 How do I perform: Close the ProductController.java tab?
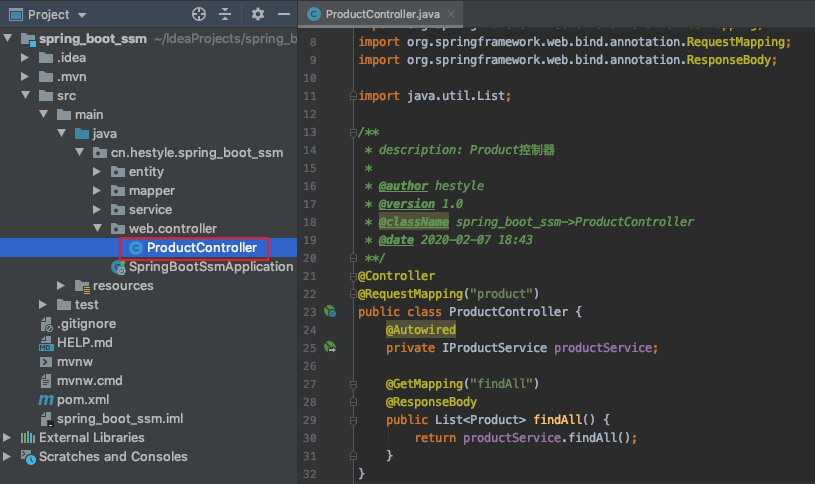point(451,14)
